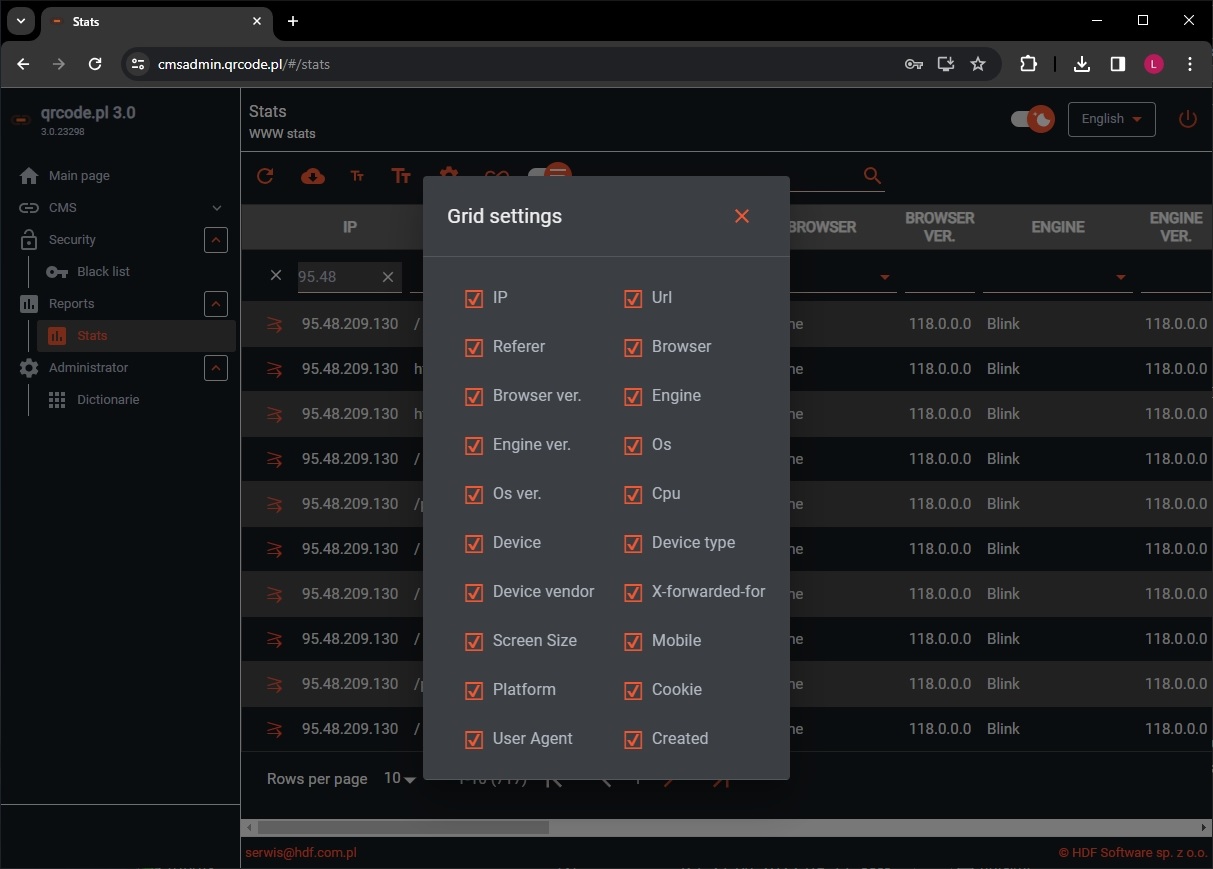Click the home icon next to Main page
Viewport: 1213px width, 869px height.
[x=30, y=175]
